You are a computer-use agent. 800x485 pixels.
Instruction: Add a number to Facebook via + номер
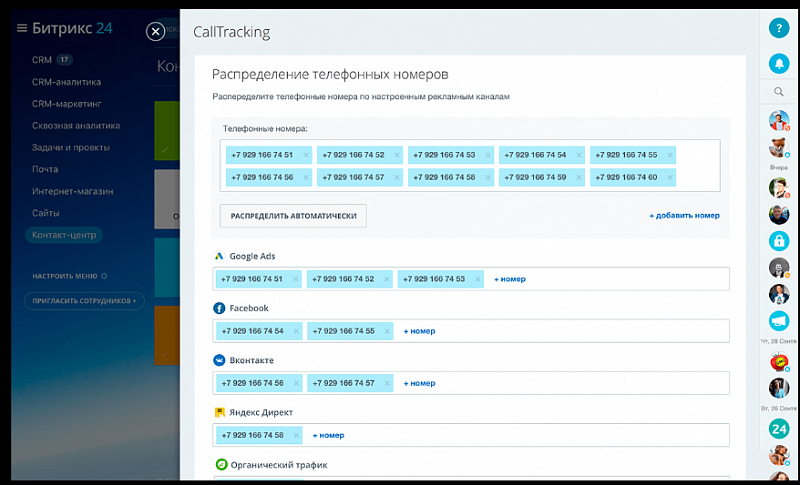[x=419, y=331]
